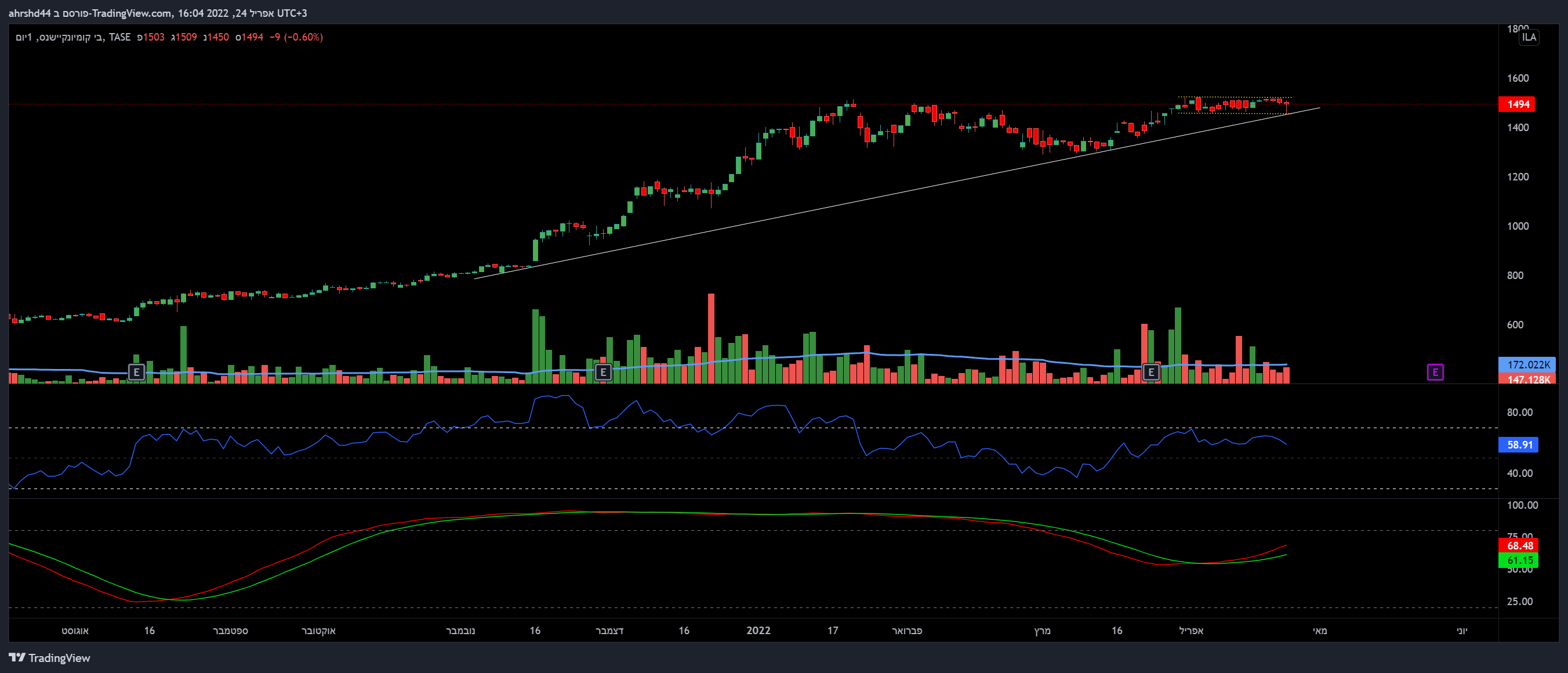Click the TradingView logo at bottom left
1568x673 pixels.
point(50,658)
